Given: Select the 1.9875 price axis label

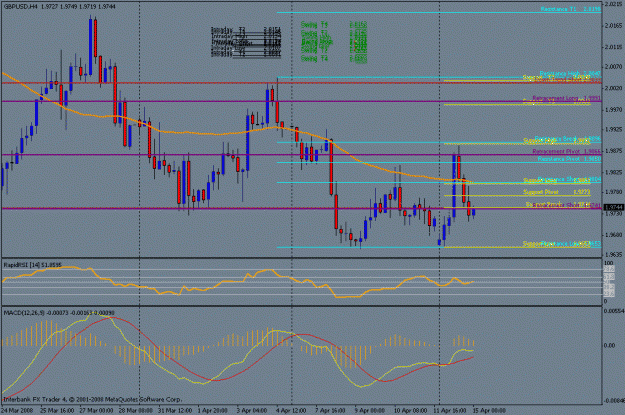Looking at the screenshot, I should click(614, 151).
